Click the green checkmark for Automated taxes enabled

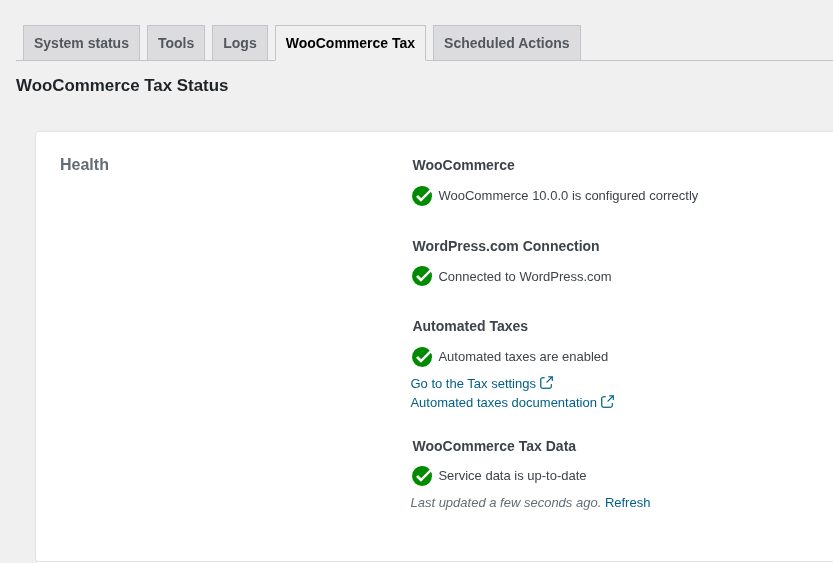(422, 357)
